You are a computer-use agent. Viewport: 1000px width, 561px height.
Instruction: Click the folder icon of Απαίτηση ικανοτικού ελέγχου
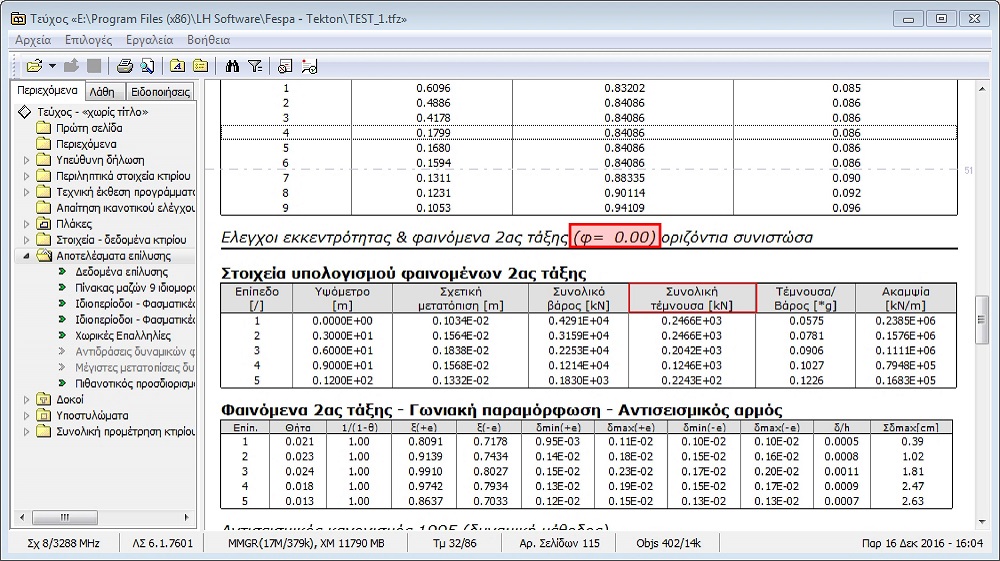[x=43, y=208]
